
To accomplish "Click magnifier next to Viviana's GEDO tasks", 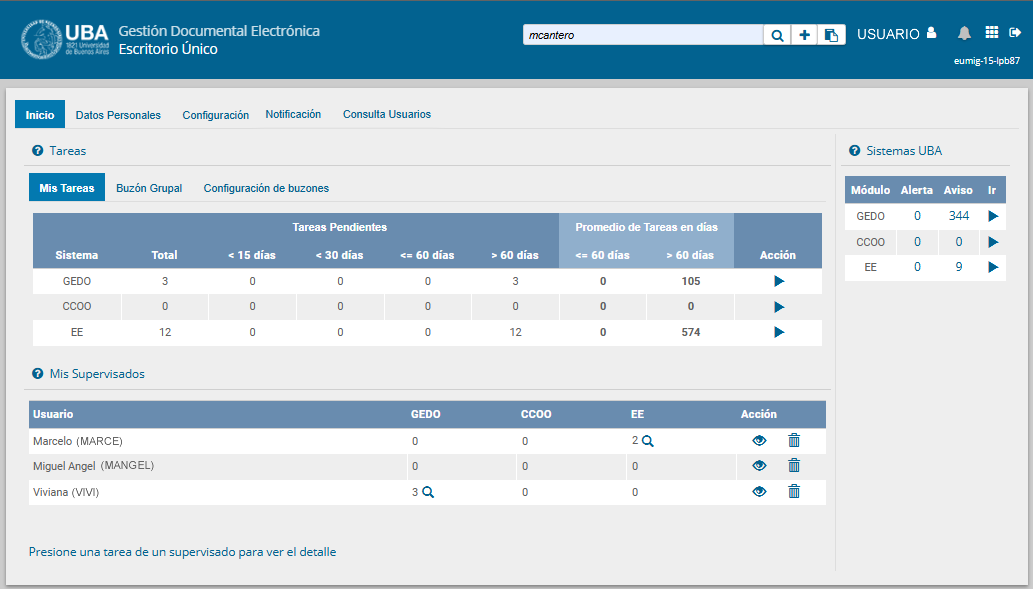I will [x=428, y=492].
